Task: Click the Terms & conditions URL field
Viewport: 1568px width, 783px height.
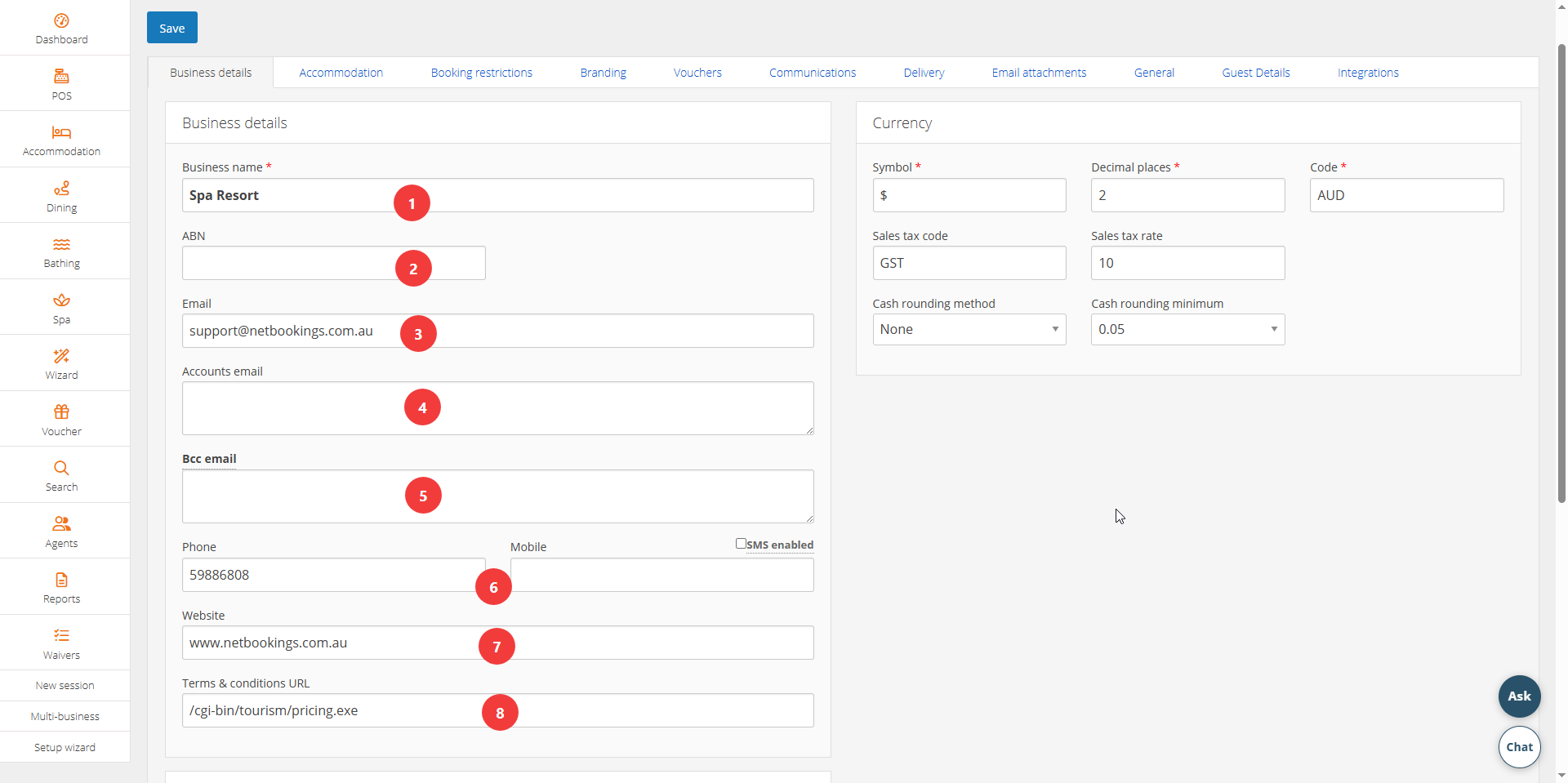Action: pos(497,710)
